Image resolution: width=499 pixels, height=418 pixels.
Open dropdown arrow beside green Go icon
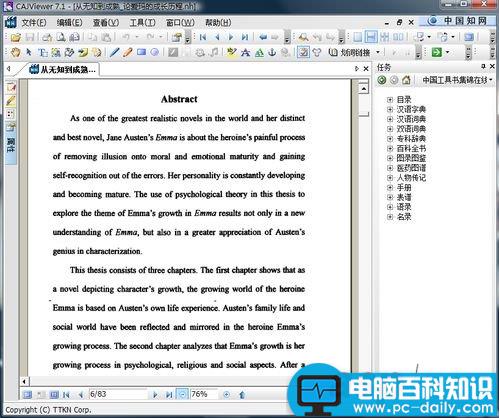click(x=447, y=52)
